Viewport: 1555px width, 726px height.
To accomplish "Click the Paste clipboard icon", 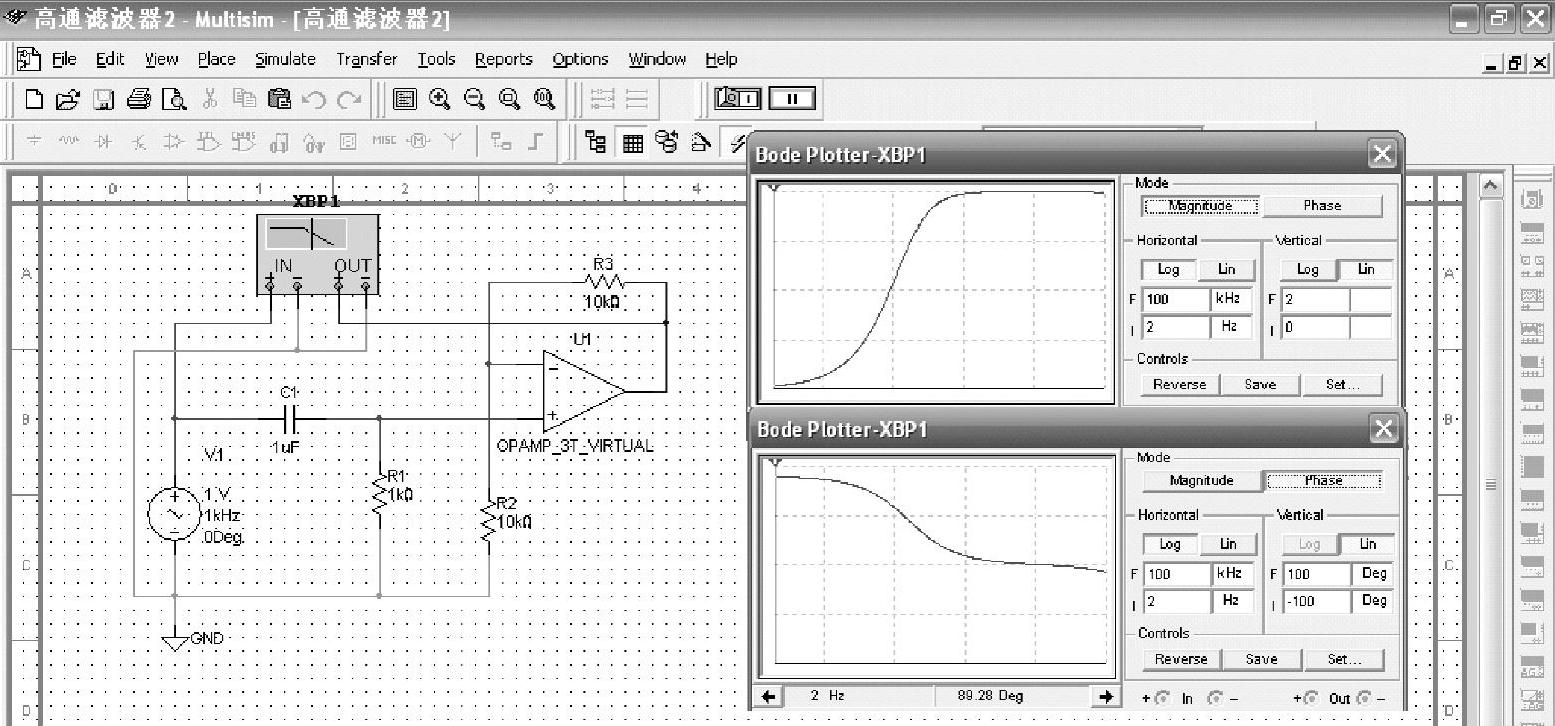I will coord(279,98).
